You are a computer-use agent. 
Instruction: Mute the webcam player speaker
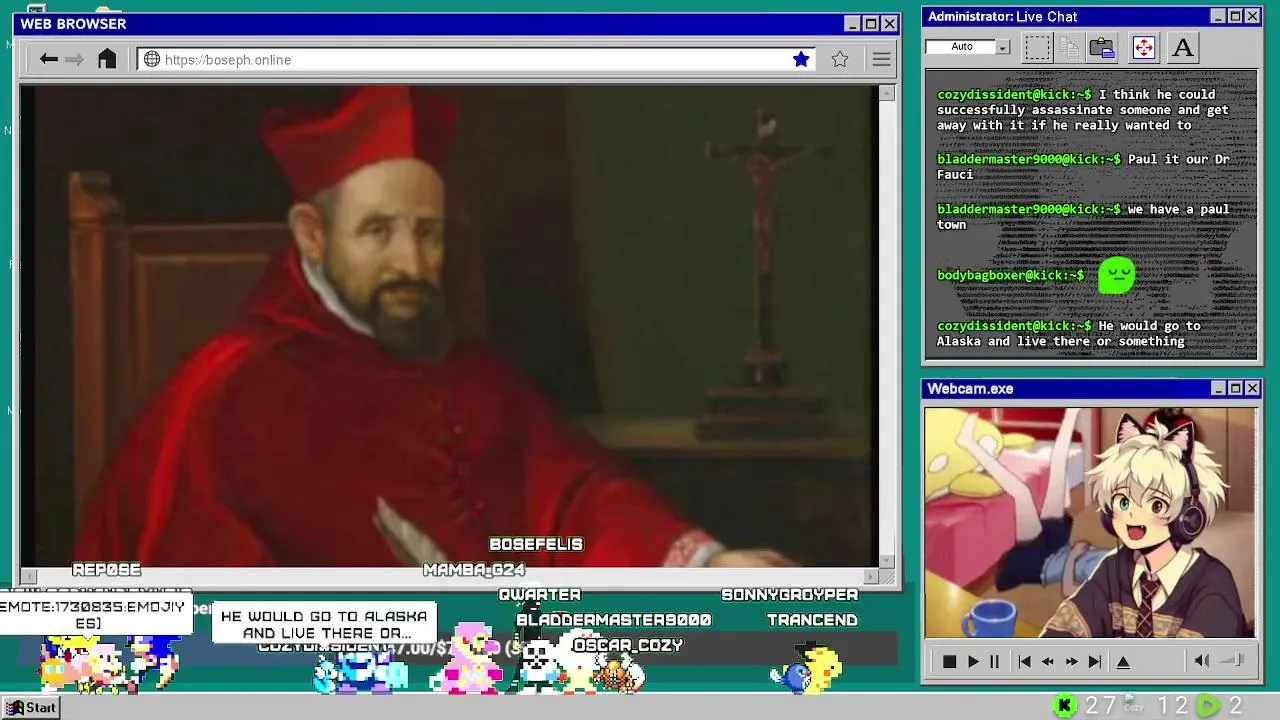1202,660
